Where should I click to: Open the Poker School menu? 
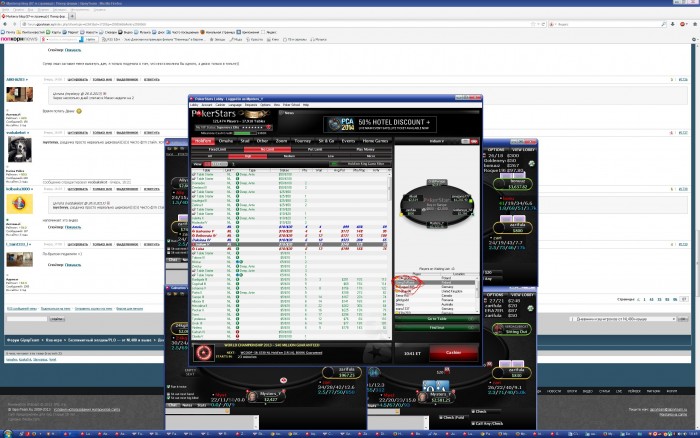point(292,105)
